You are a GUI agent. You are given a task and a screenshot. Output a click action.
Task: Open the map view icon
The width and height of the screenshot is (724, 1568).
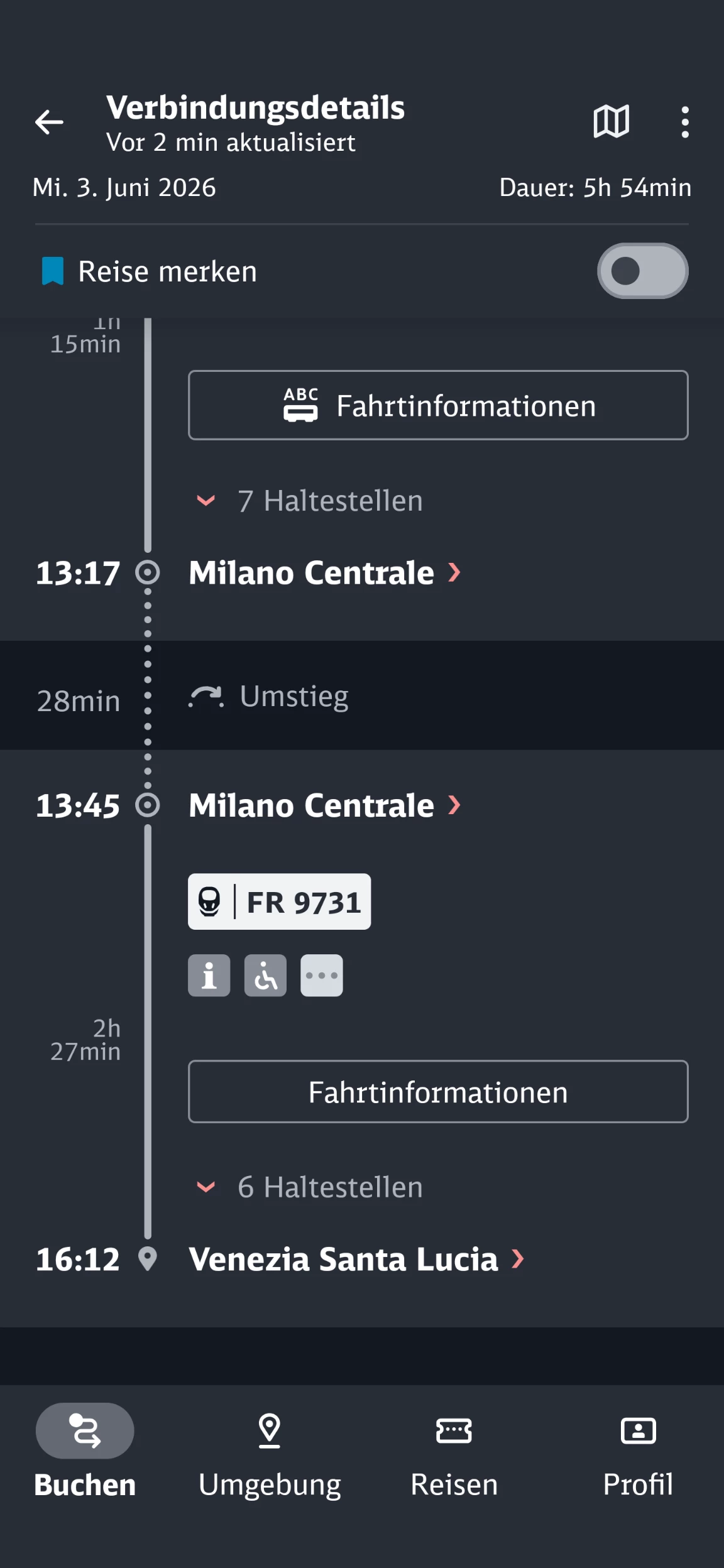(611, 121)
